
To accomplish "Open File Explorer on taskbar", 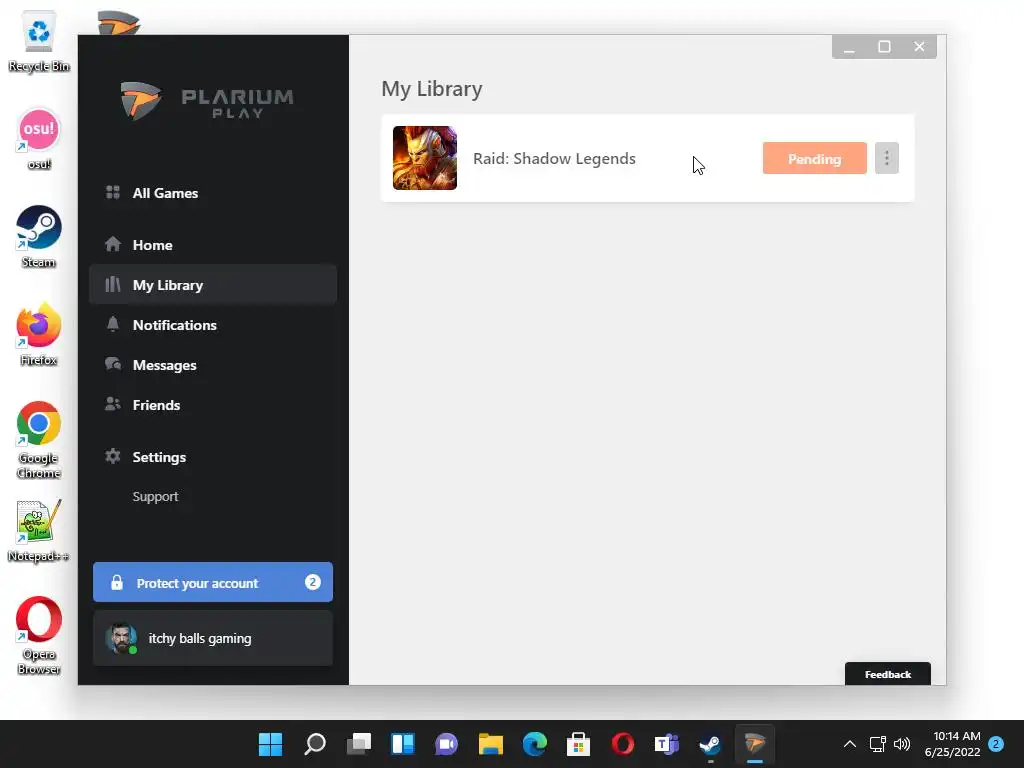I will point(490,744).
